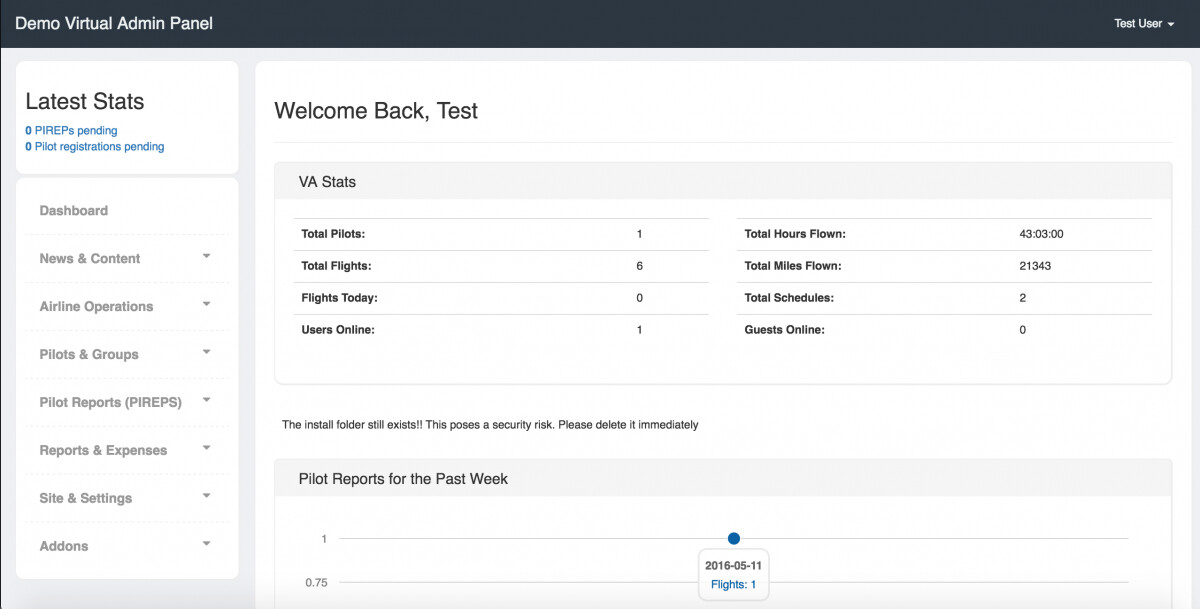Click the Site & Settings caret arrow
1200x609 pixels.
click(206, 497)
